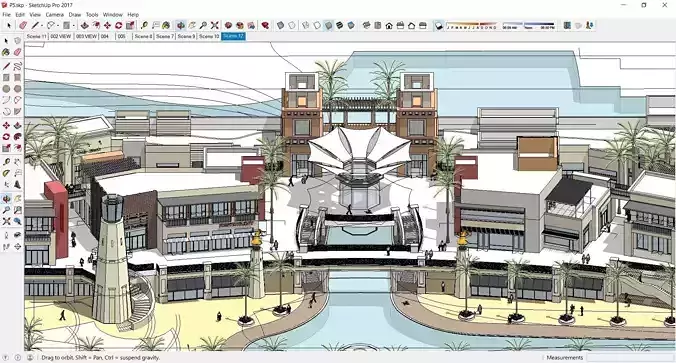Toggle X-Ray face style
This screenshot has width=676, height=363.
pyautogui.click(x=280, y=26)
